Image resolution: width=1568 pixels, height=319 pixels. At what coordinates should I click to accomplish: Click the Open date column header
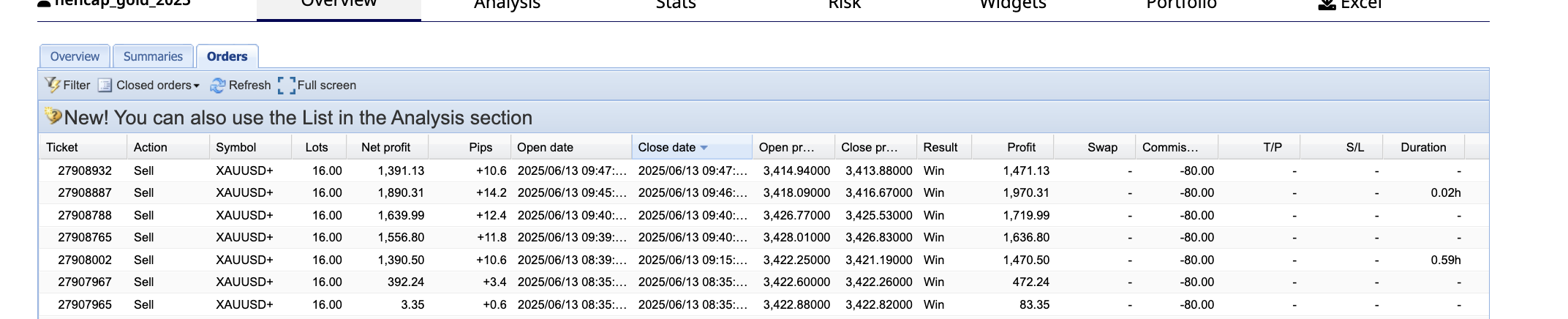coord(545,147)
